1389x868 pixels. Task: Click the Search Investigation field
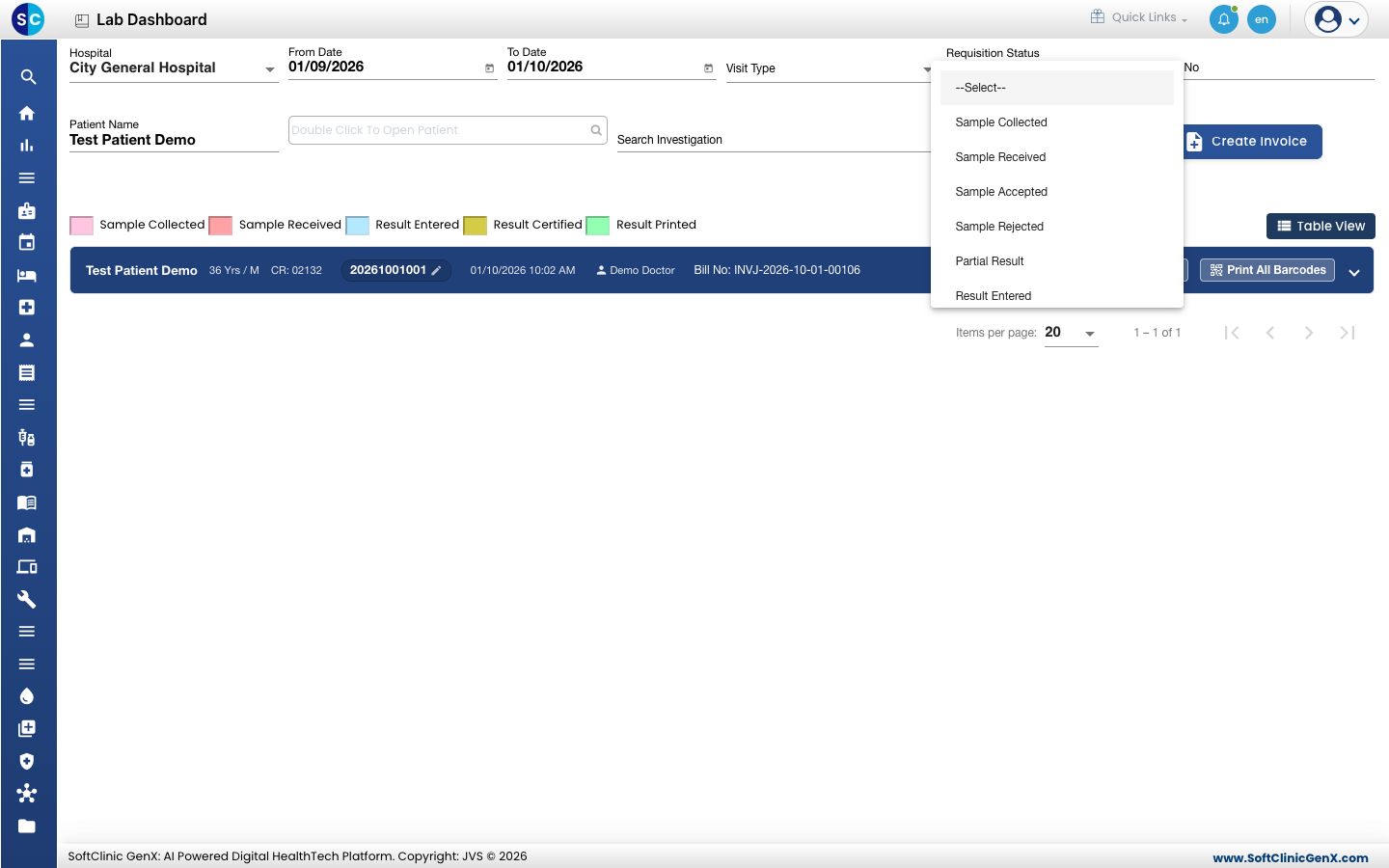(x=775, y=140)
